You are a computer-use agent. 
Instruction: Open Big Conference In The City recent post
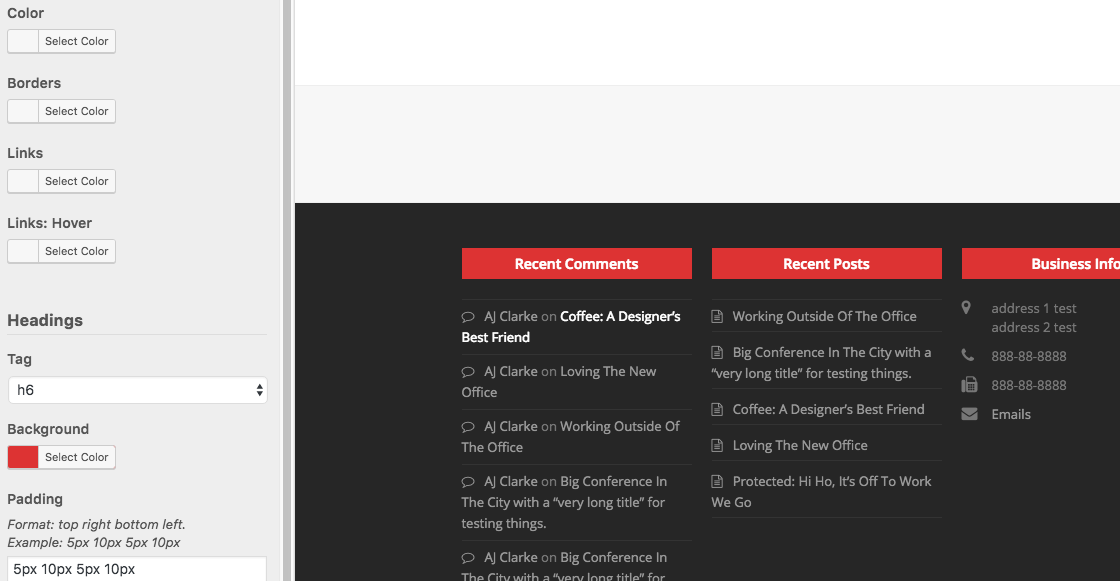821,363
